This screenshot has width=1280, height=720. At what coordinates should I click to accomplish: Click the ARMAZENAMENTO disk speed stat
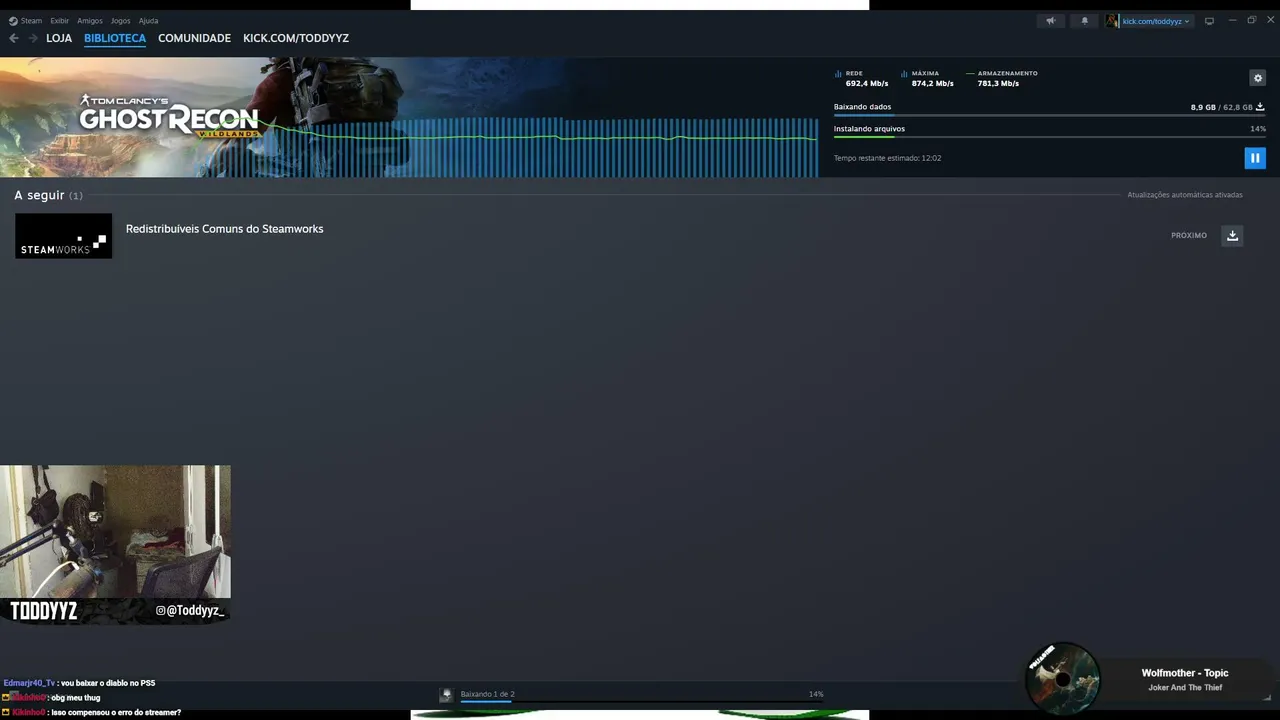(x=1002, y=78)
